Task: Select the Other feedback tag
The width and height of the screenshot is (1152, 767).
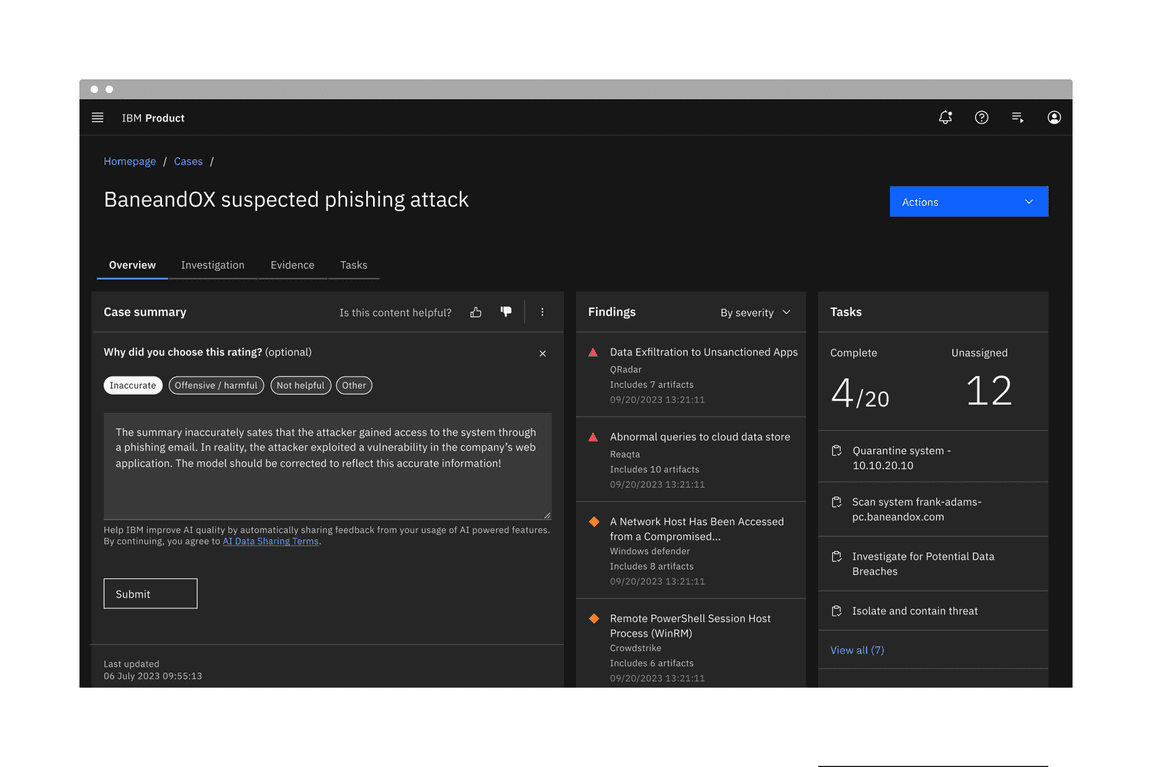Action: tap(354, 385)
